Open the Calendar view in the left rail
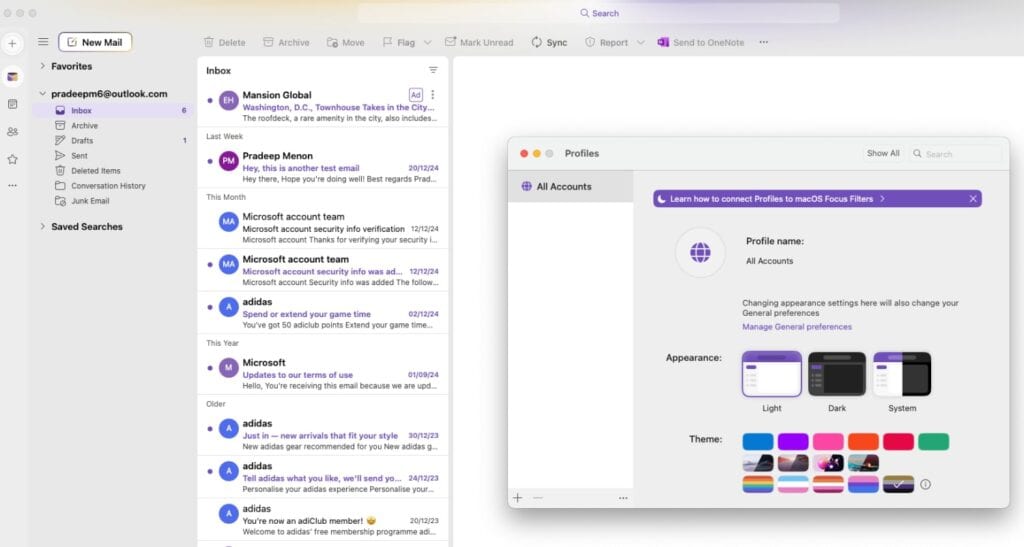 (x=12, y=104)
